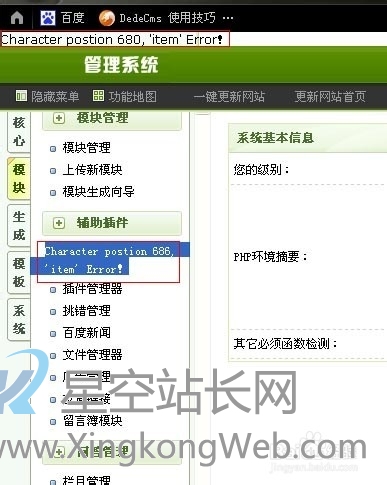This screenshot has width=387, height=485.
Task: Click the 管理系统 logo title
Action: point(121,64)
